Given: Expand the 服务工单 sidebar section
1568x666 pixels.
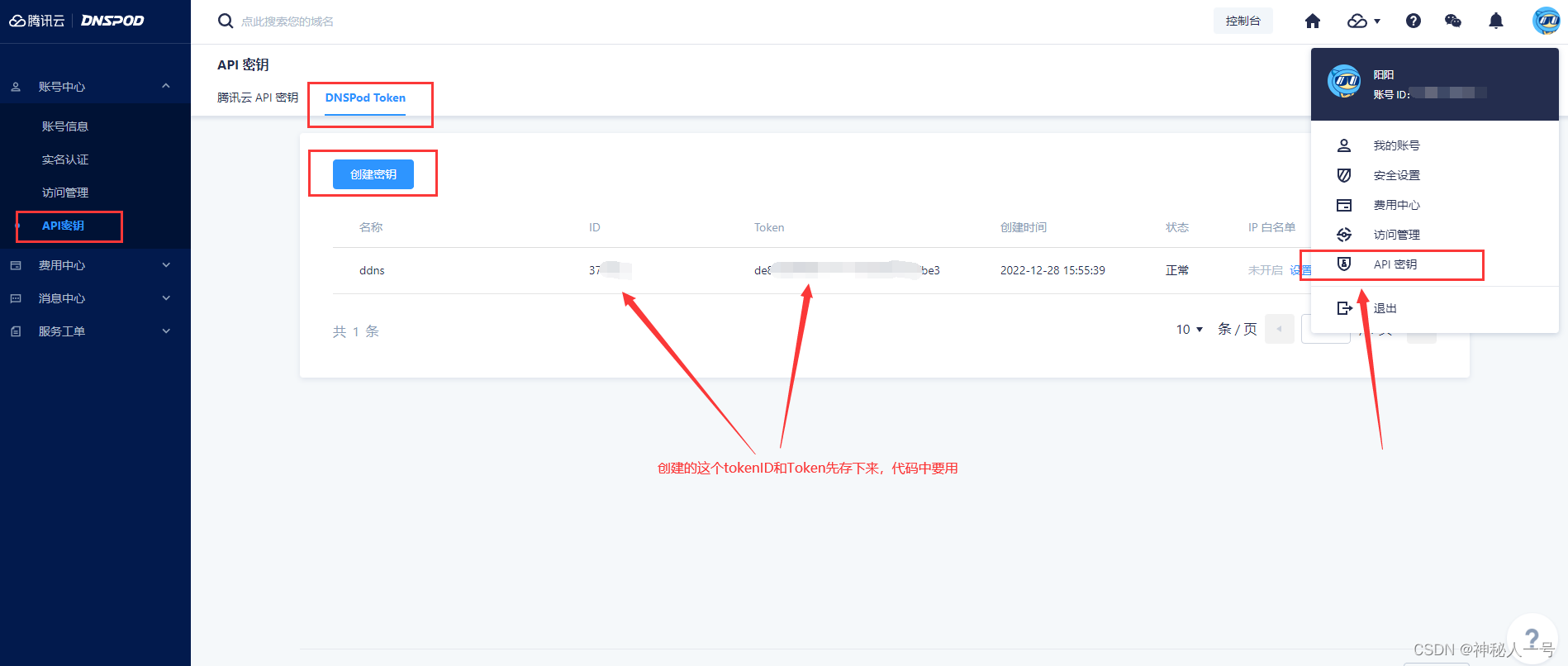Looking at the screenshot, I should pos(166,331).
